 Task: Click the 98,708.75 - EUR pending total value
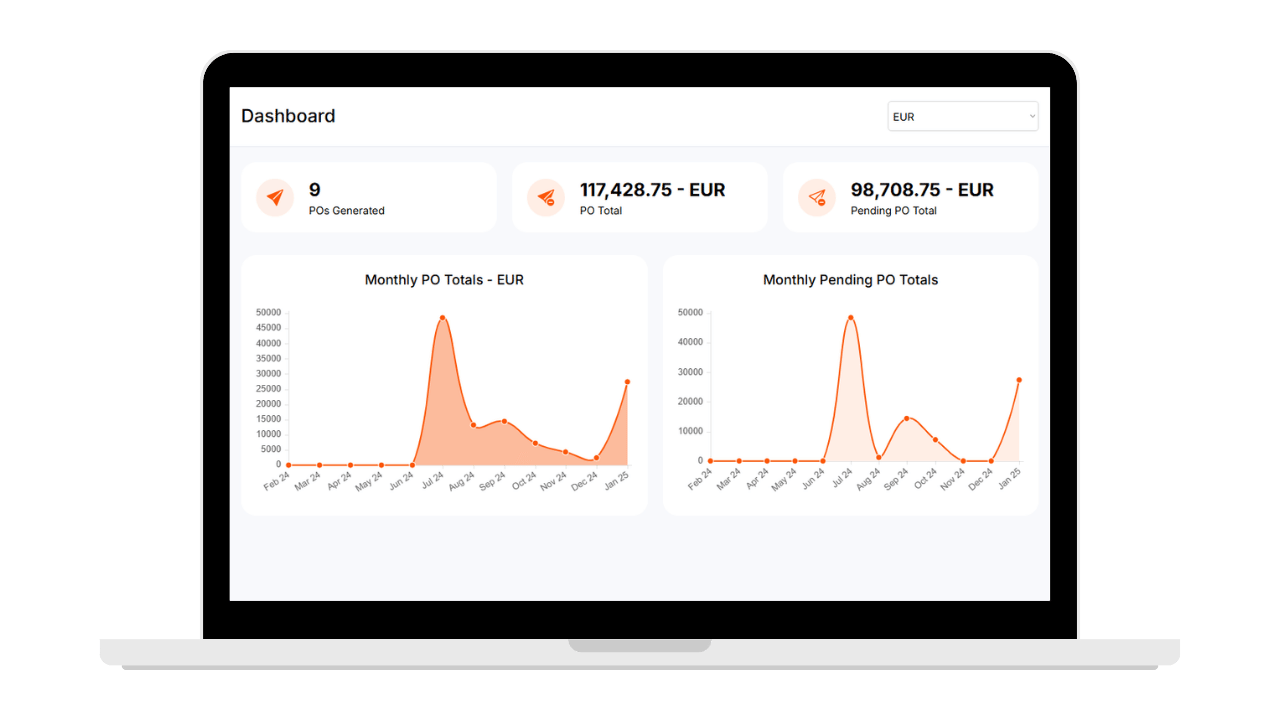point(922,190)
